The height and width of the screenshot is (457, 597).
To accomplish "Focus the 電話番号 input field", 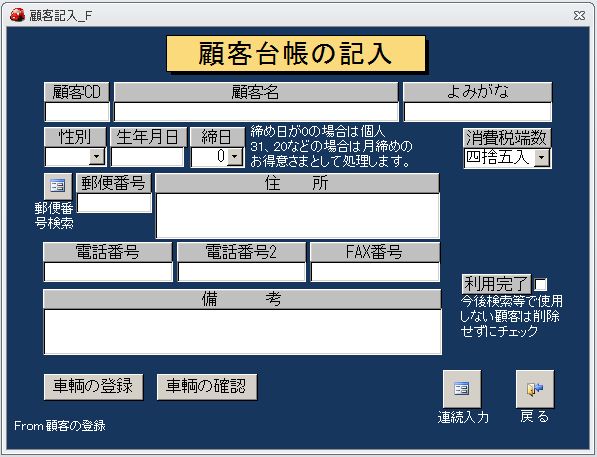I will tap(108, 272).
